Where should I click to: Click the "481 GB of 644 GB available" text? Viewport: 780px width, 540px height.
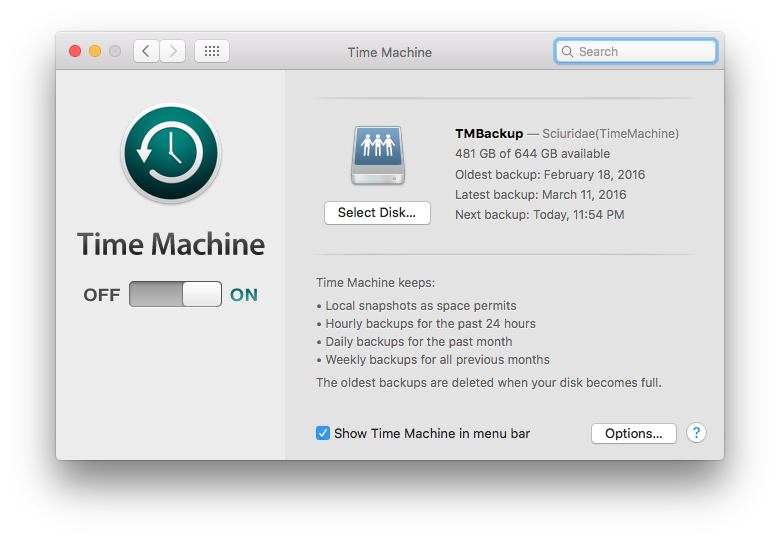(x=532, y=154)
